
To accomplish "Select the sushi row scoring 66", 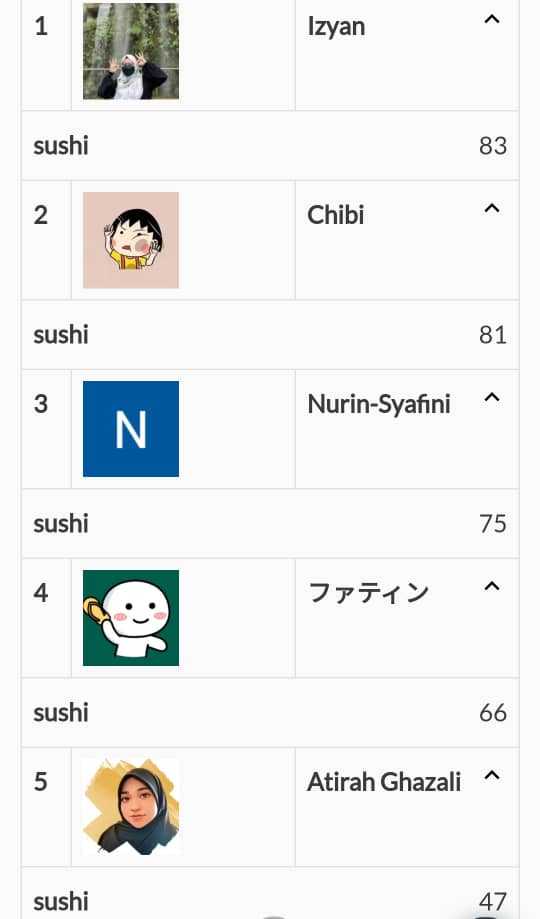I will point(270,713).
